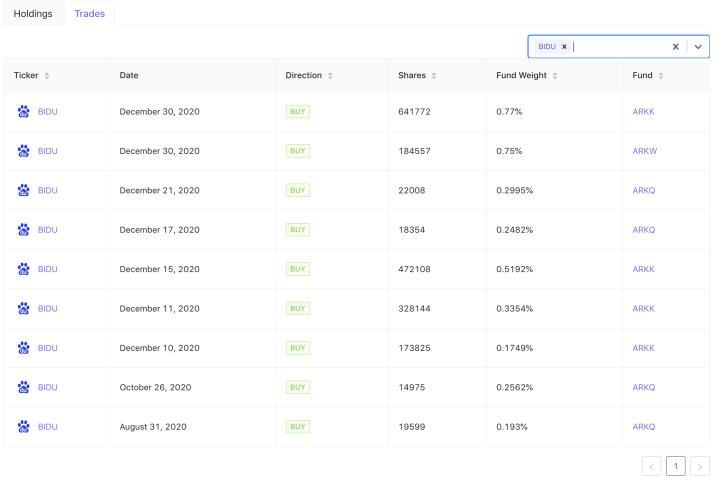Click Baidu logo in October 26 row
Screen dimensions: 720x483
[x=23, y=388]
